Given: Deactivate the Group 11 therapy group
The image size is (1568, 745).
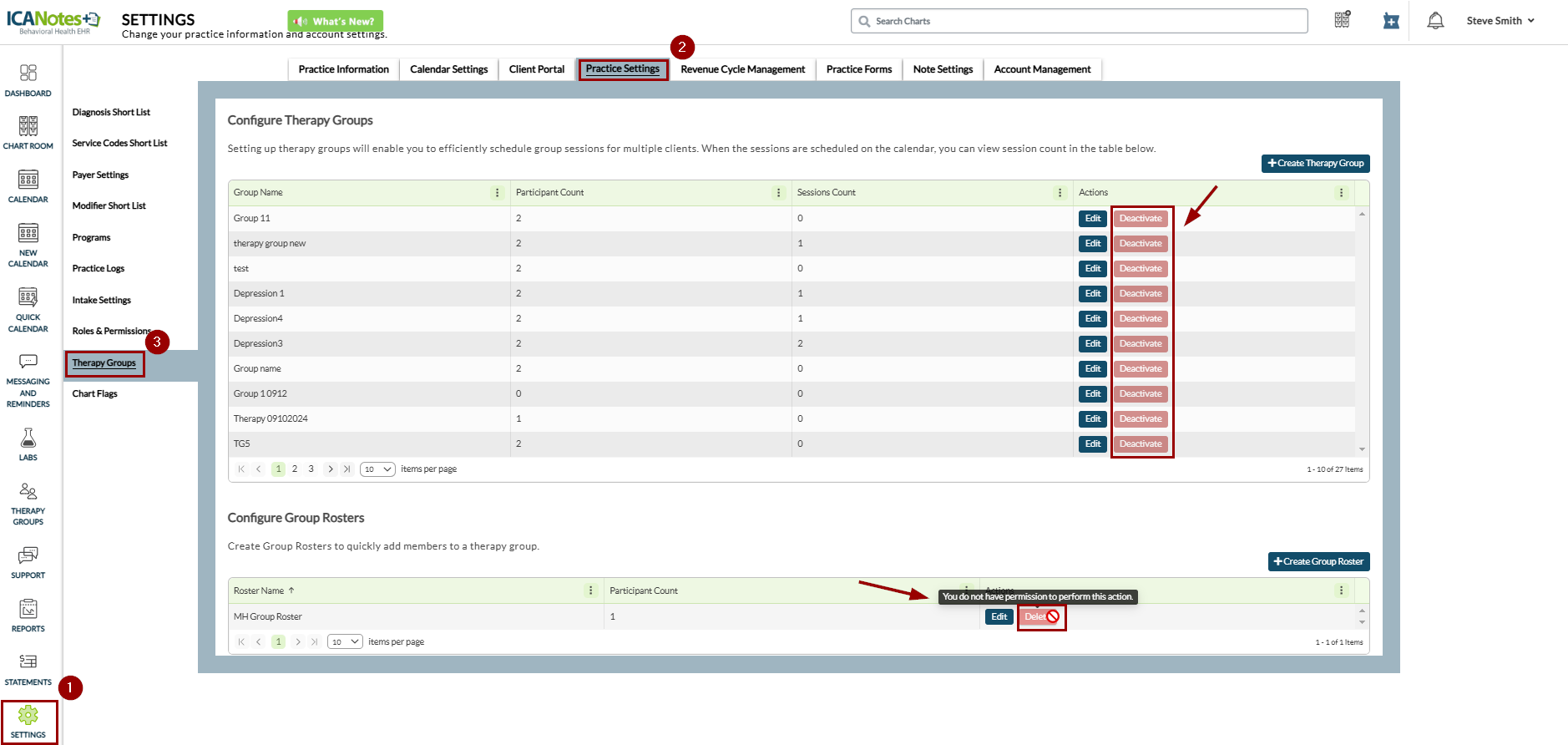Looking at the screenshot, I should click(1140, 219).
